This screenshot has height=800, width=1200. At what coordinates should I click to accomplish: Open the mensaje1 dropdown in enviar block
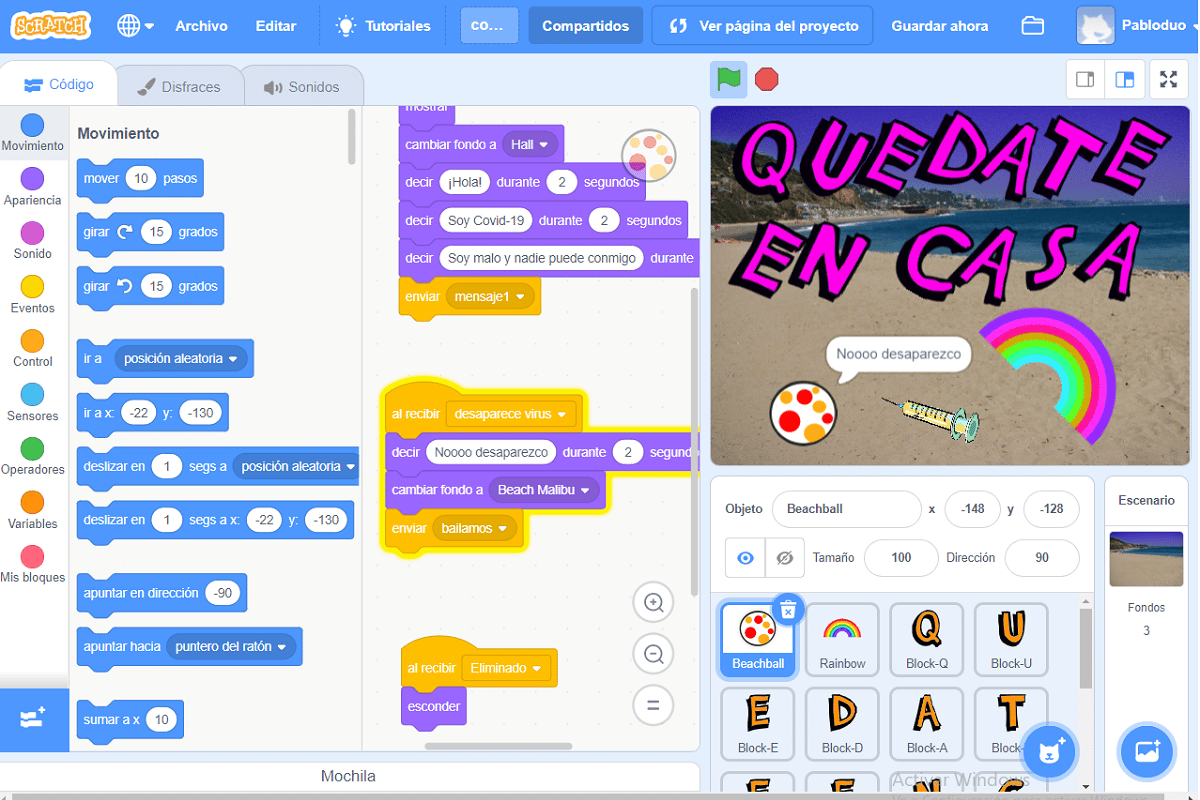point(490,296)
